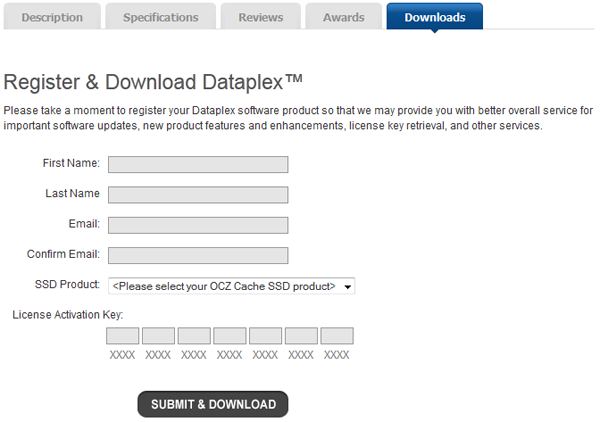
Task: Click the first license key box
Action: (122, 336)
